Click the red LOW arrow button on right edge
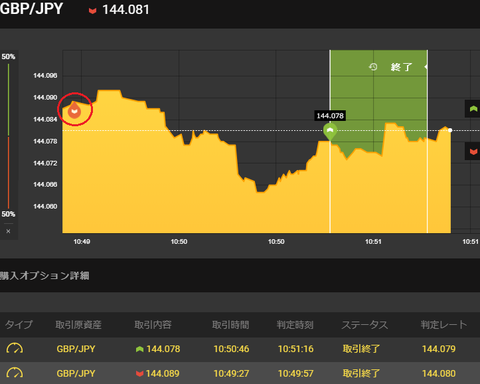The height and width of the screenshot is (384, 480). point(473,152)
